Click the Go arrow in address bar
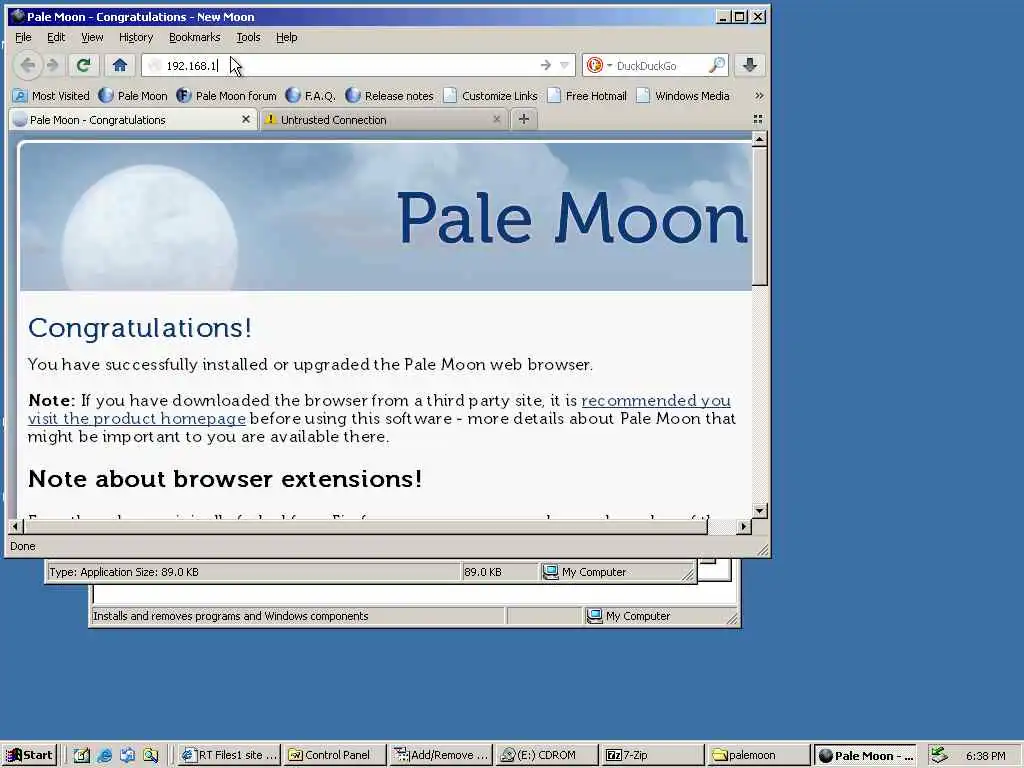 [545, 65]
